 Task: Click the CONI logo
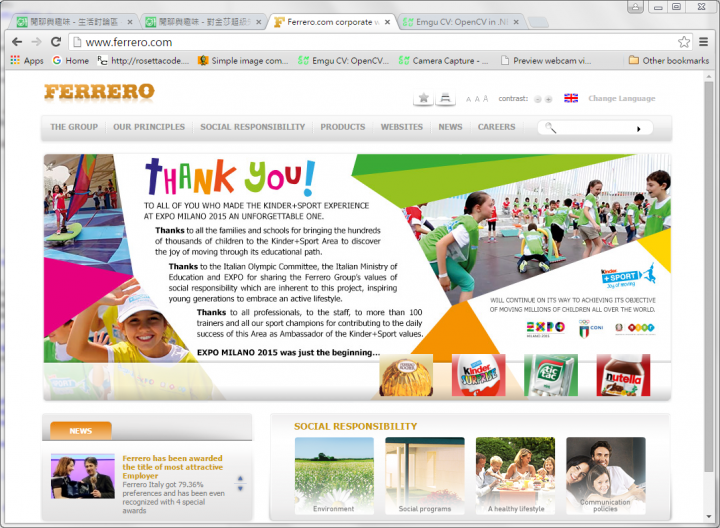tap(591, 328)
